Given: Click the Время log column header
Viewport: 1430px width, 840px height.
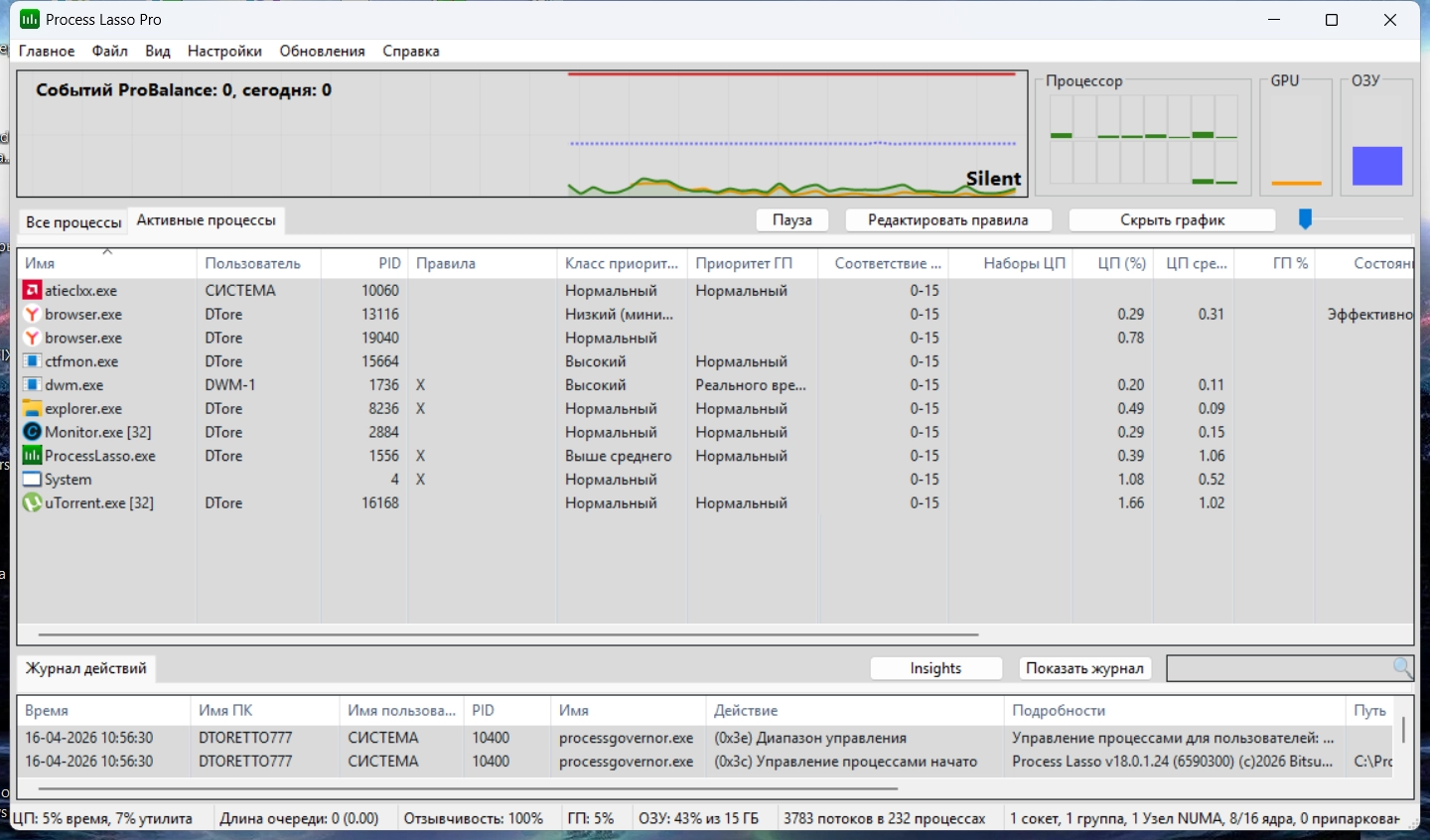Looking at the screenshot, I should click(103, 711).
